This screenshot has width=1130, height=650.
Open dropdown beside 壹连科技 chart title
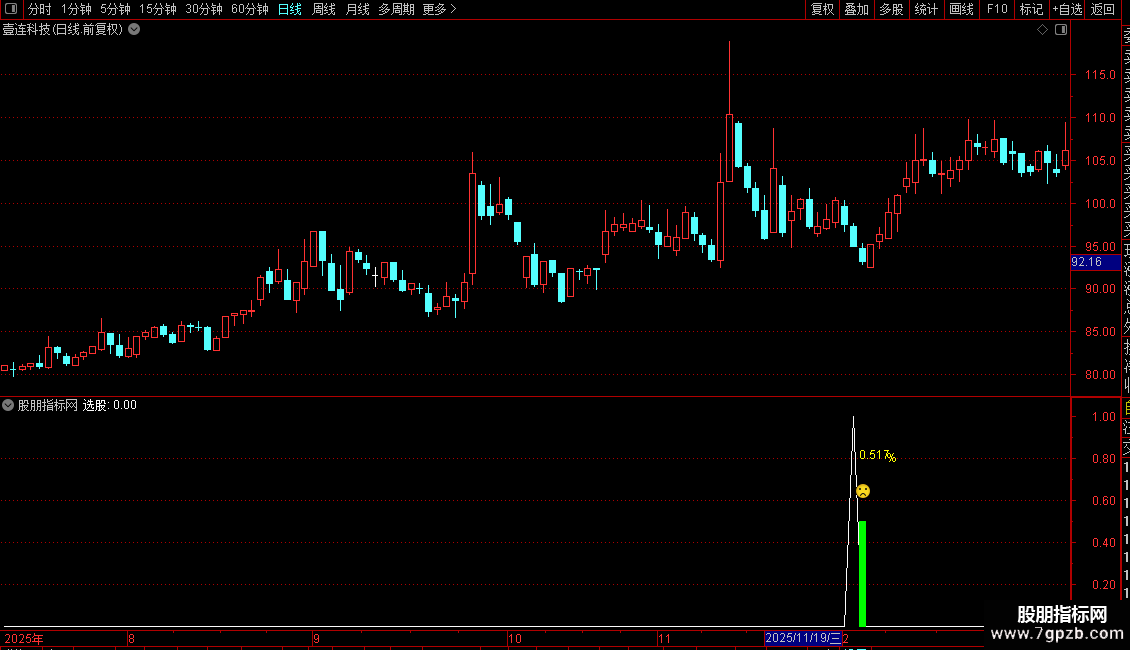pos(134,30)
